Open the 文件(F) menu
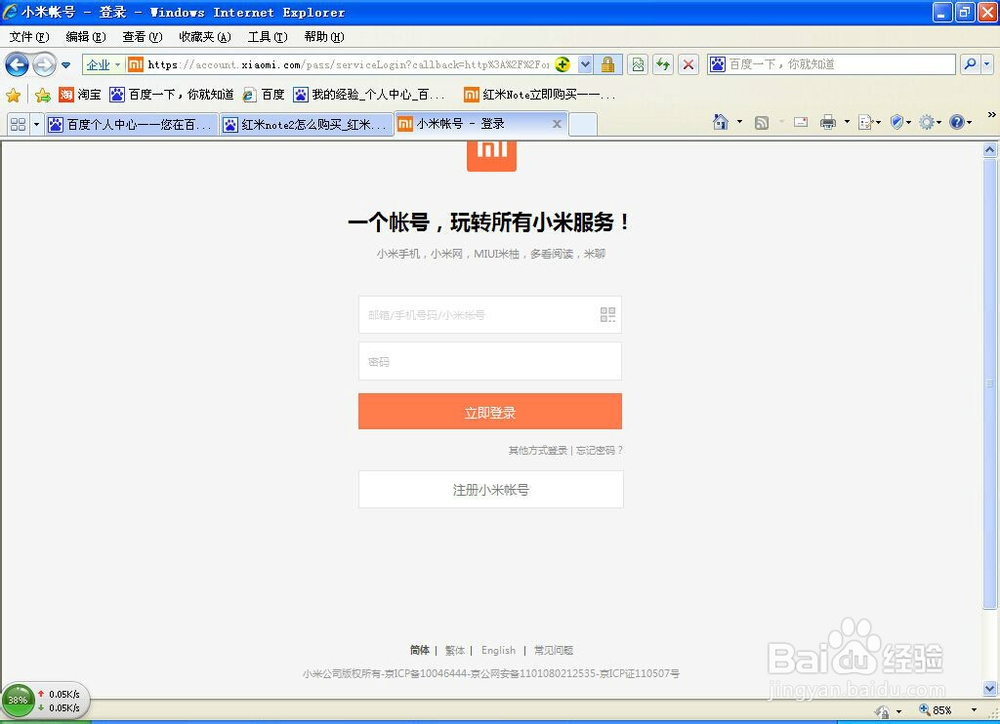Viewport: 1000px width, 724px height. (29, 37)
